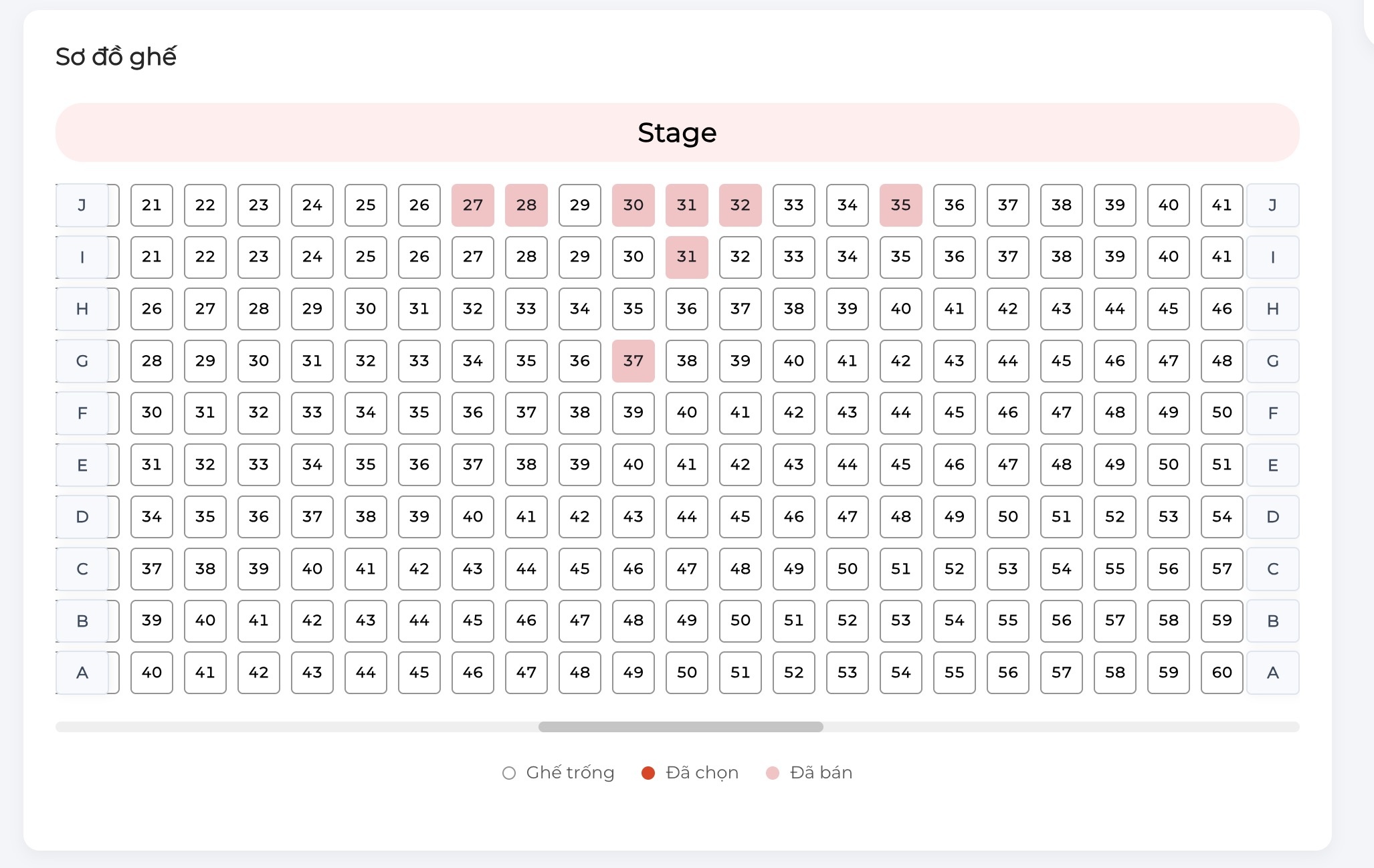
Task: Select seat 57 in row C
Action: [x=1221, y=569]
